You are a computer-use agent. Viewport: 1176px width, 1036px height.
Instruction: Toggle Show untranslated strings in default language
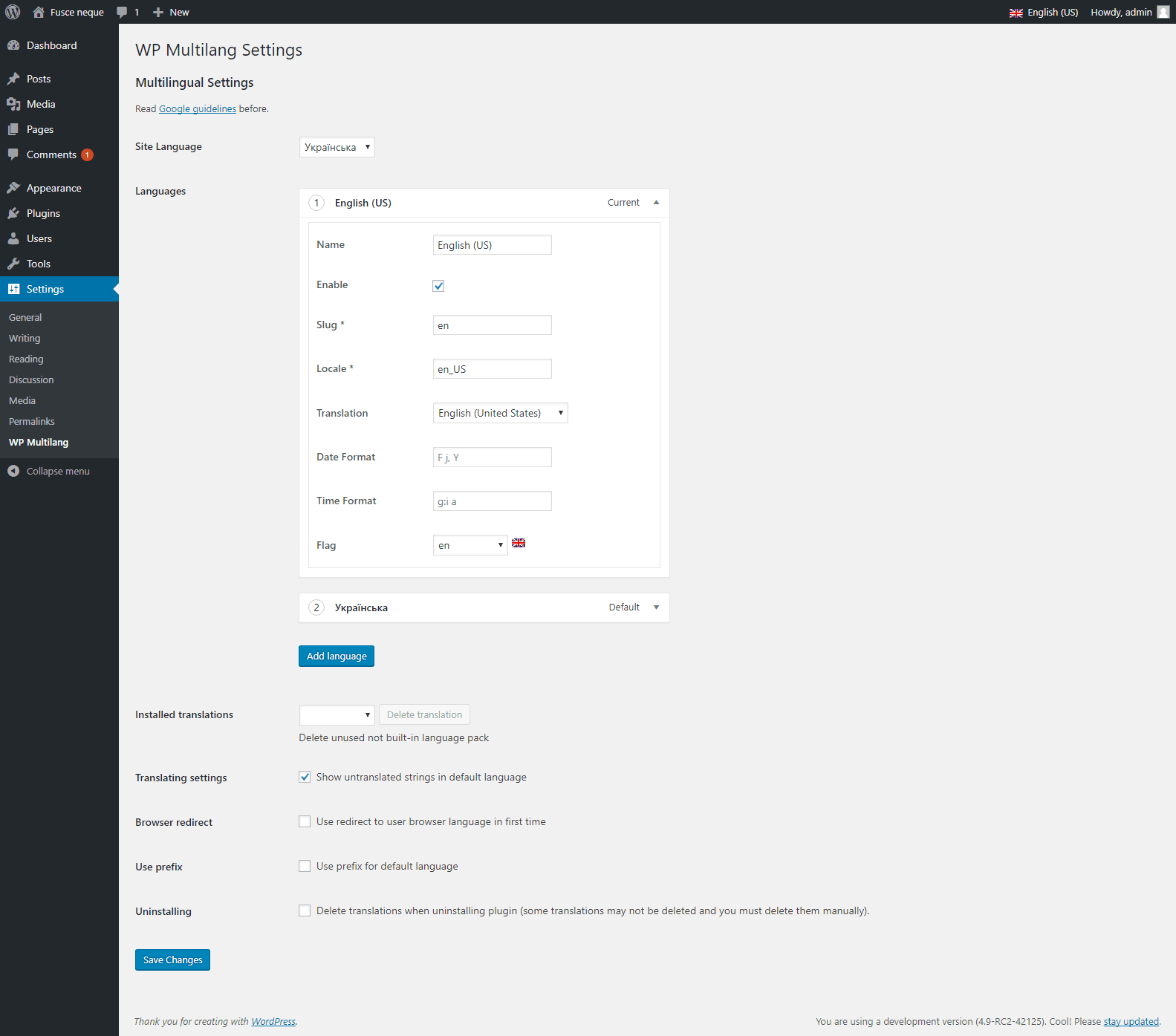(x=305, y=777)
